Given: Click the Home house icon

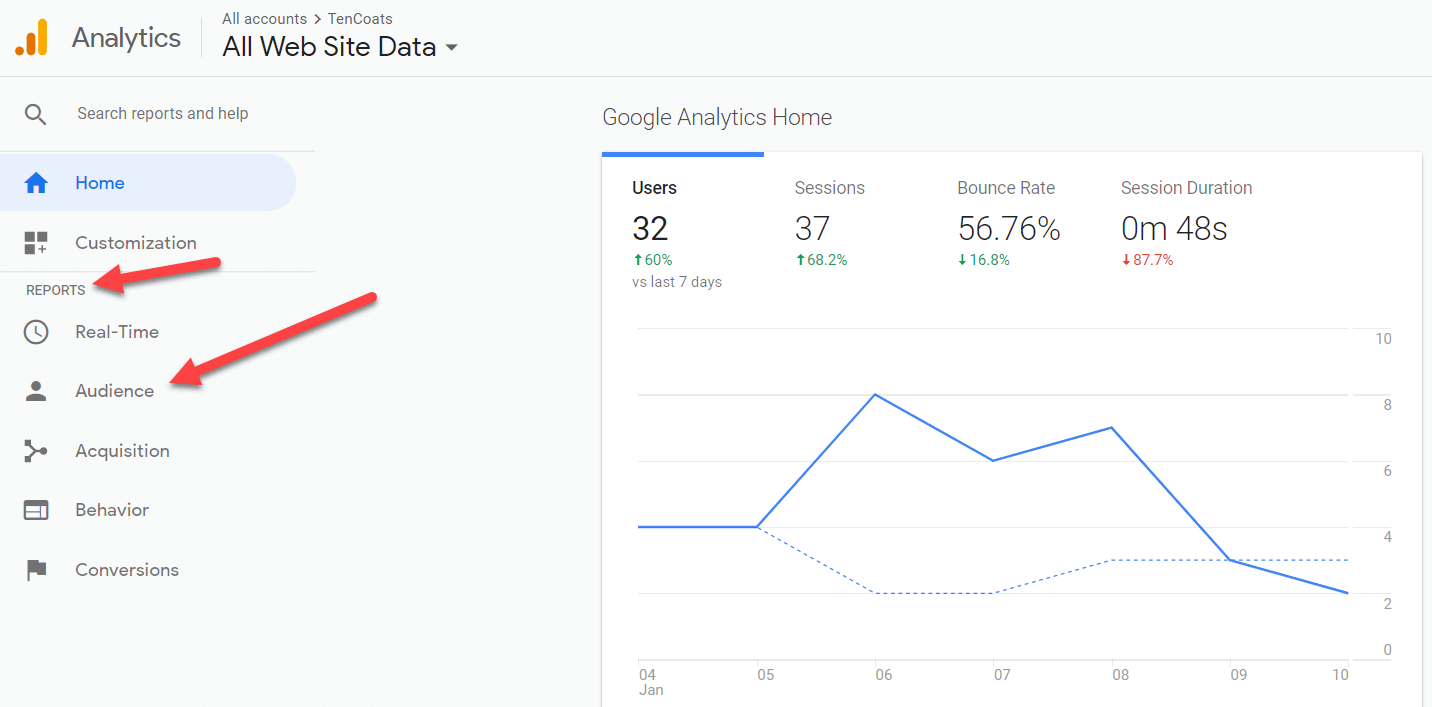Looking at the screenshot, I should (36, 183).
